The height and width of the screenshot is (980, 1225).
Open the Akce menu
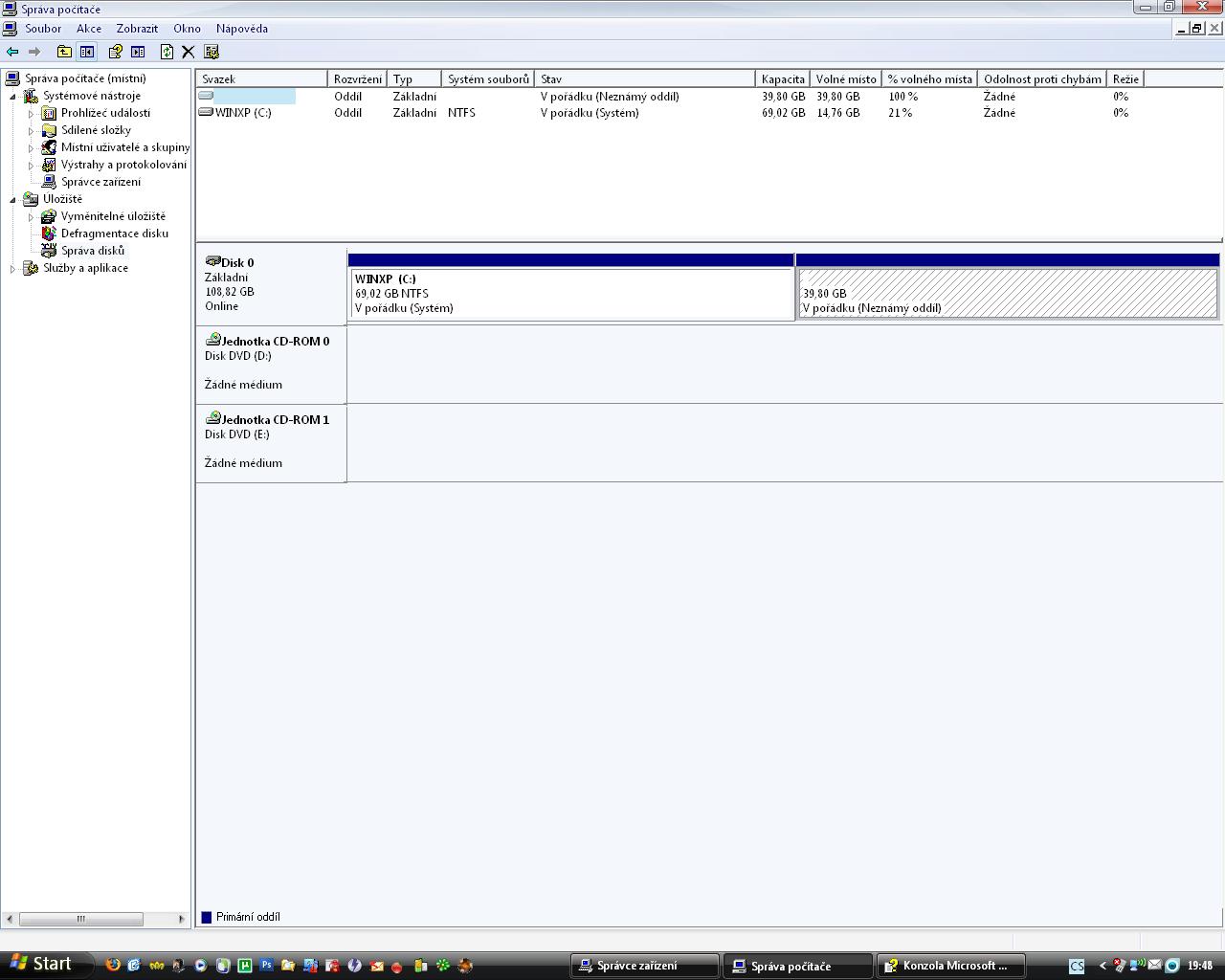(x=89, y=29)
